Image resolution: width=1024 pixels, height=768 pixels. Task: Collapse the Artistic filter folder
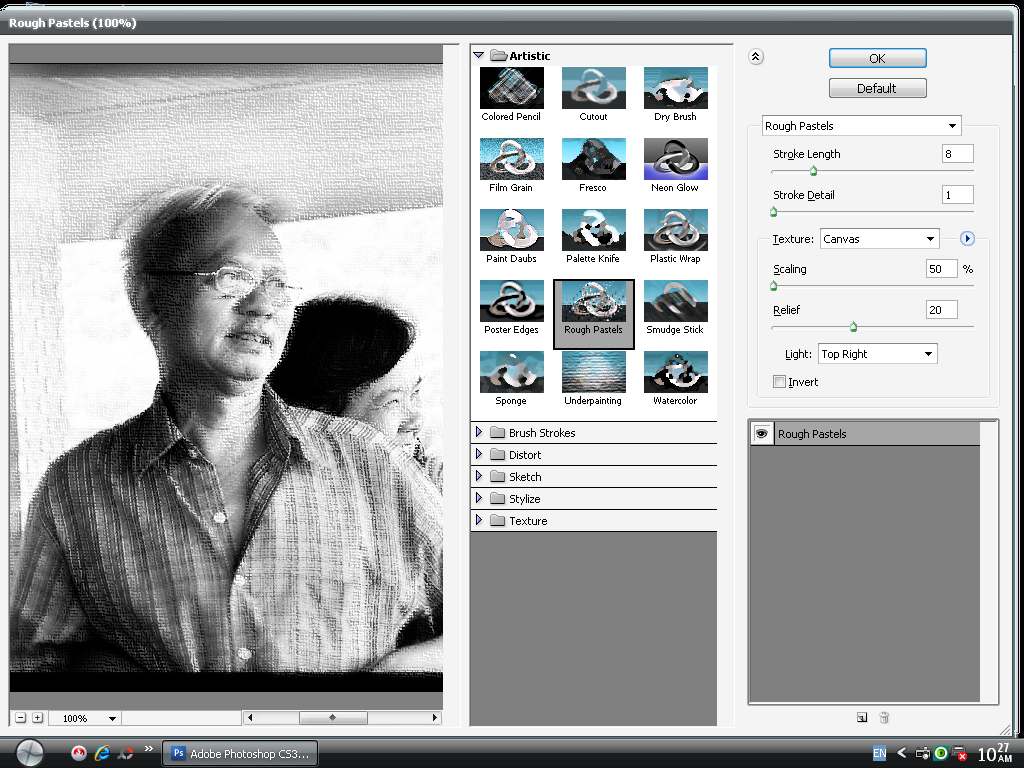[479, 56]
